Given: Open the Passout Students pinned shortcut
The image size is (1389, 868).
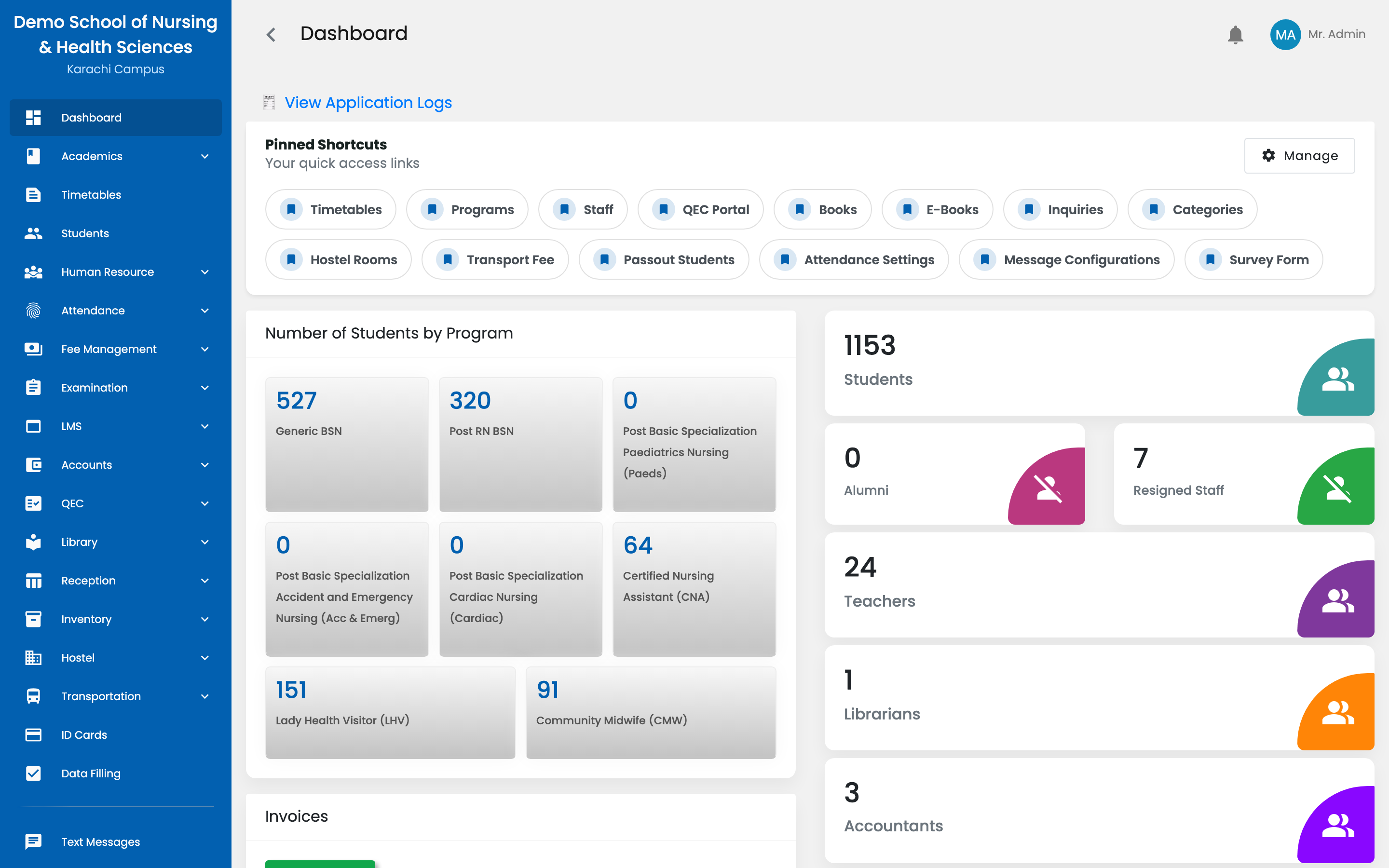Looking at the screenshot, I should (x=664, y=259).
